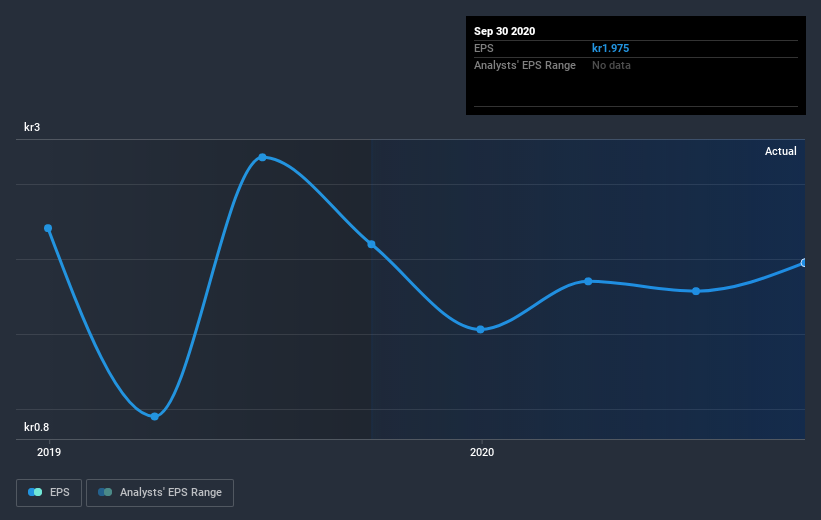
Task: Click the Sep 30 2020 tooltip heading
Action: (505, 31)
